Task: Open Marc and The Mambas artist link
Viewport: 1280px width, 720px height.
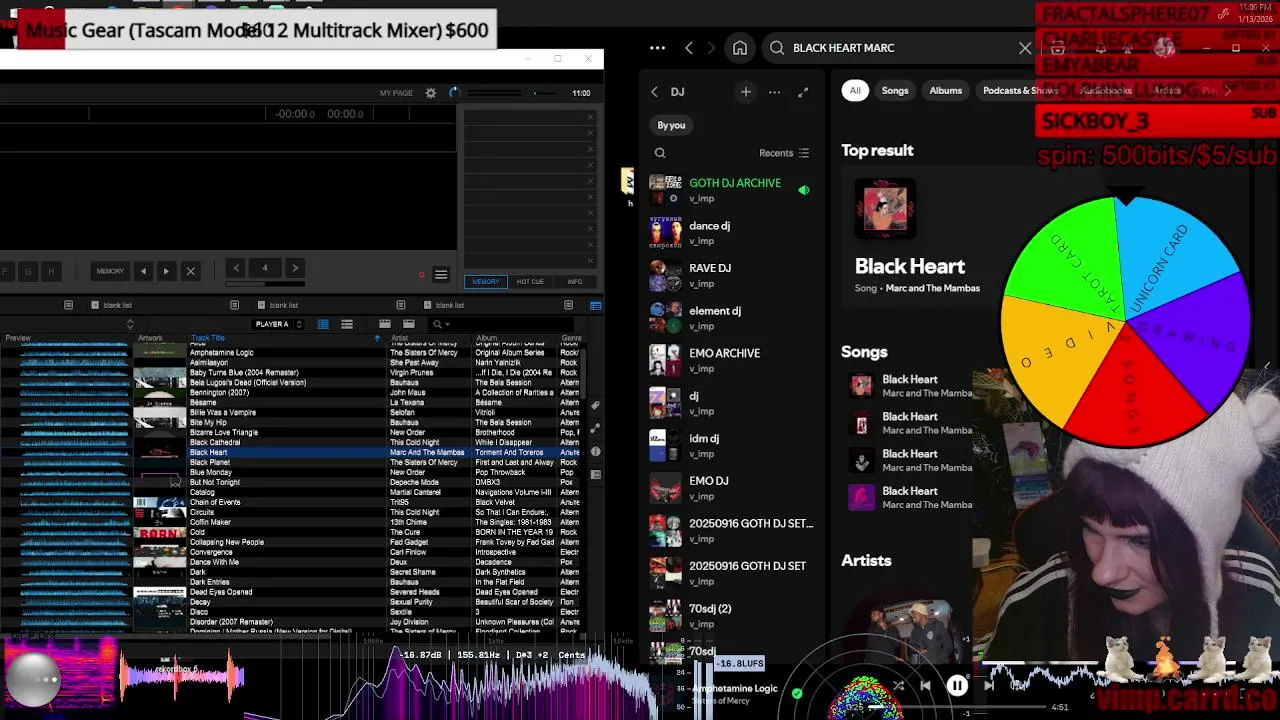Action: click(932, 288)
